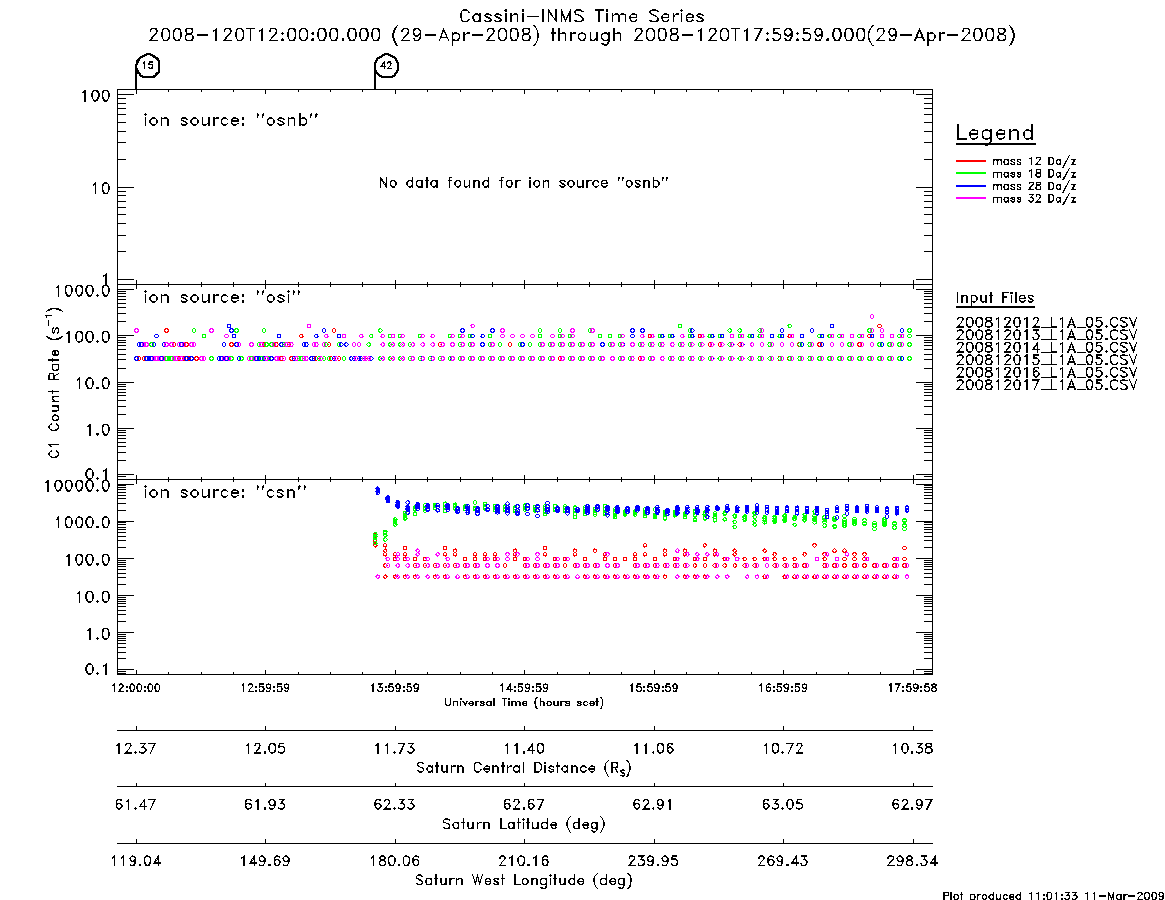The width and height of the screenshot is (1165, 900).
Task: Click the 17:59:58 time tick label
Action: click(912, 688)
